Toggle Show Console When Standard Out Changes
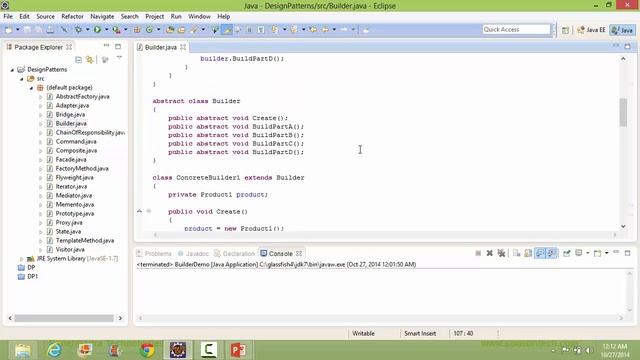 pos(540,253)
